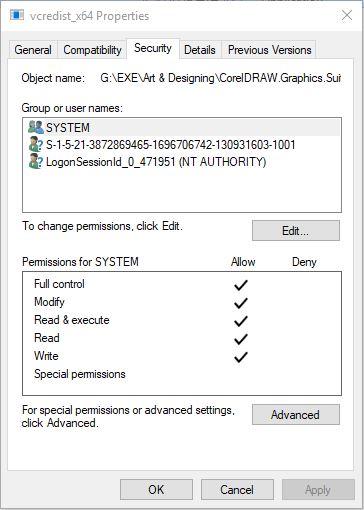Screen dimensions: 364x510
Task: Select SYSTEM in group or user names
Action: point(182,127)
